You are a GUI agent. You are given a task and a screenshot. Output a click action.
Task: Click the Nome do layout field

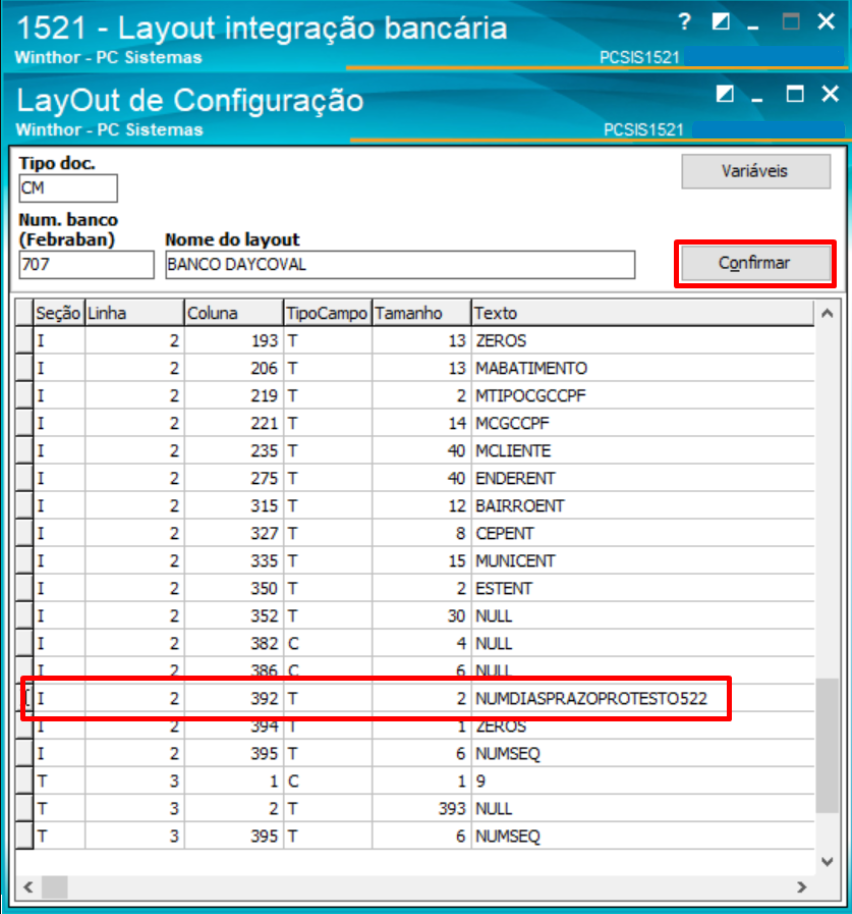pos(400,265)
